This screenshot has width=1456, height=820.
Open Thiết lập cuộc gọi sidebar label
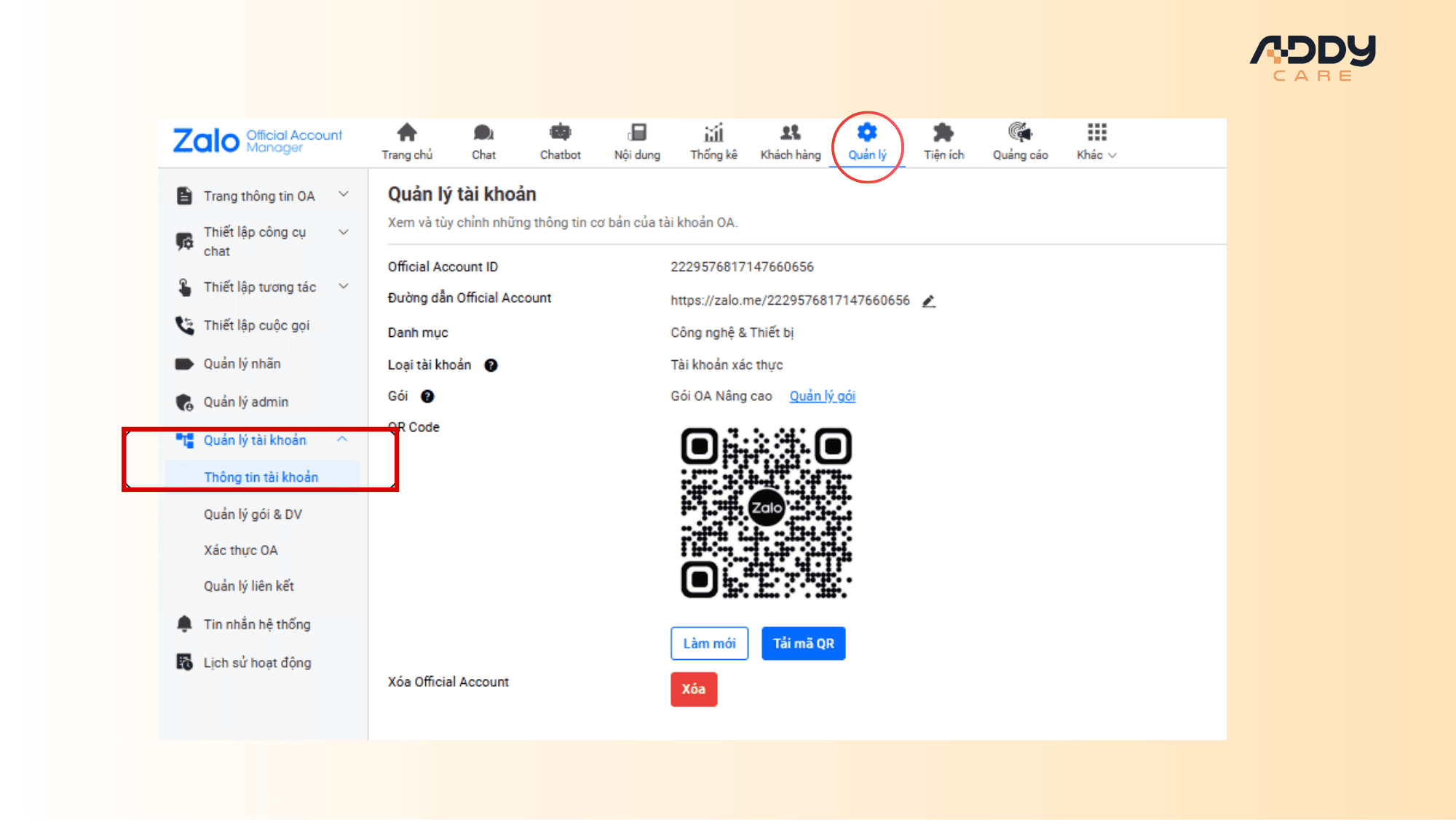click(x=257, y=325)
